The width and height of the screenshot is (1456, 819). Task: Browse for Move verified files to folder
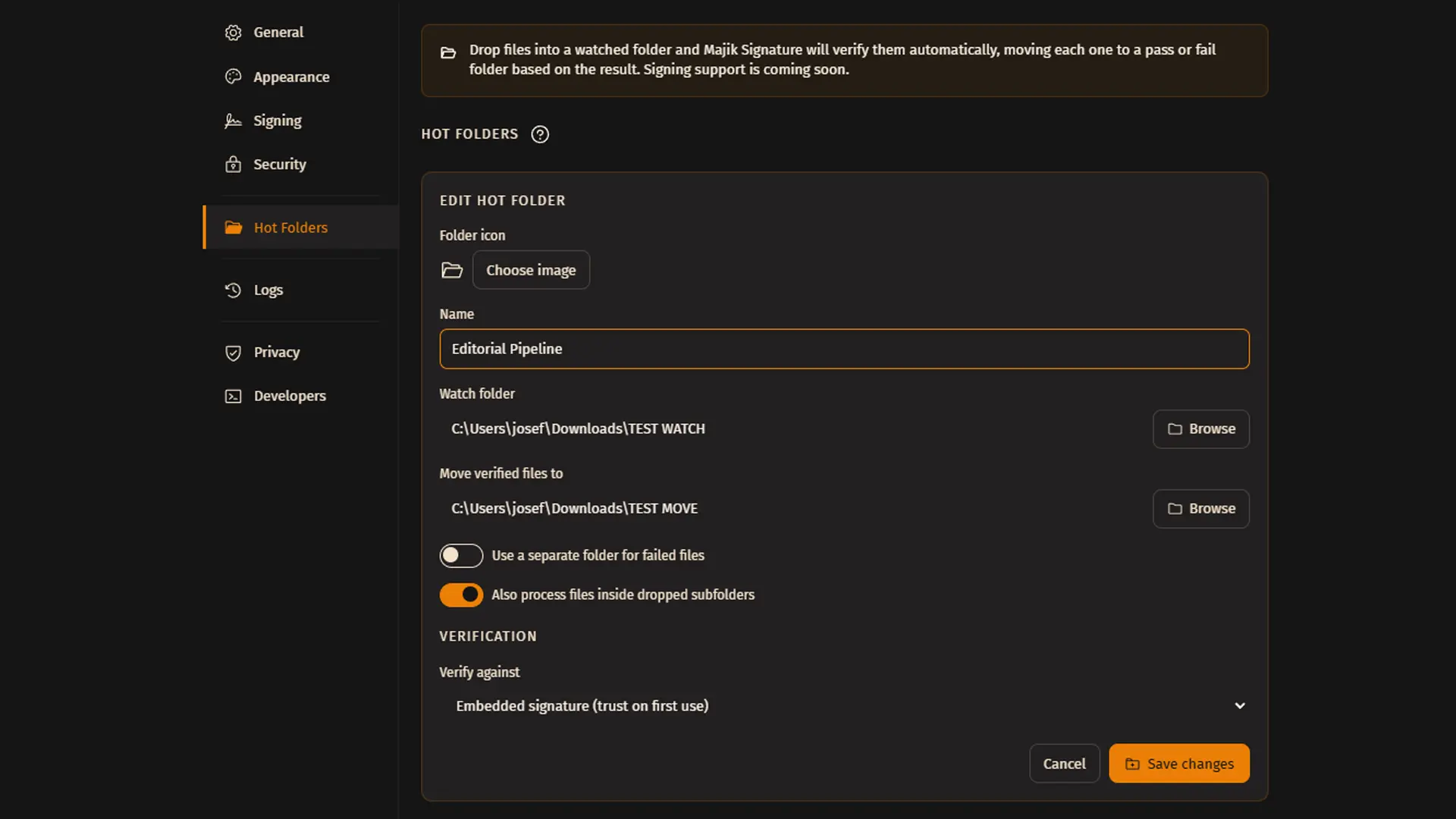1201,509
